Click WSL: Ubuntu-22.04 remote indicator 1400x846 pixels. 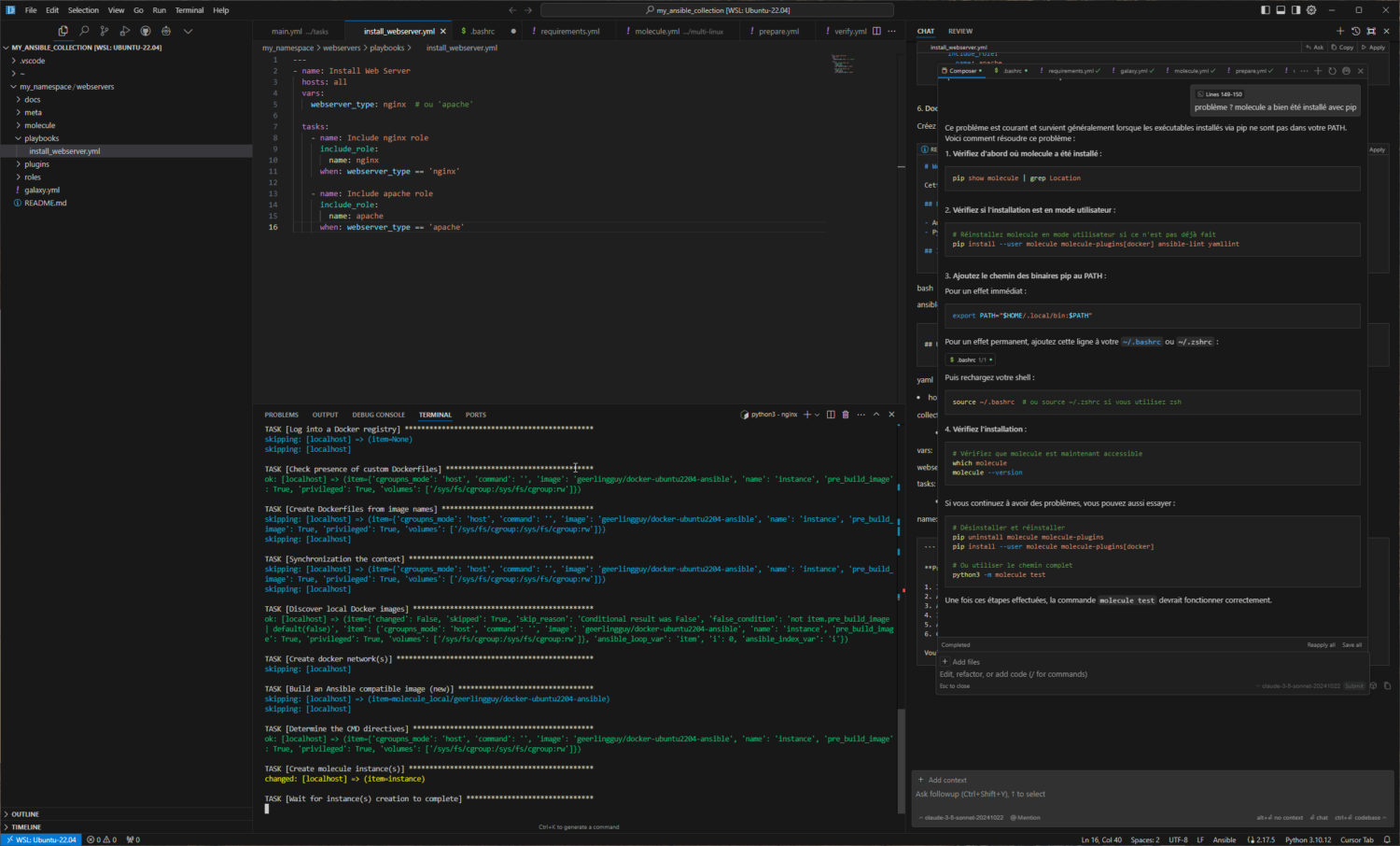click(x=41, y=839)
